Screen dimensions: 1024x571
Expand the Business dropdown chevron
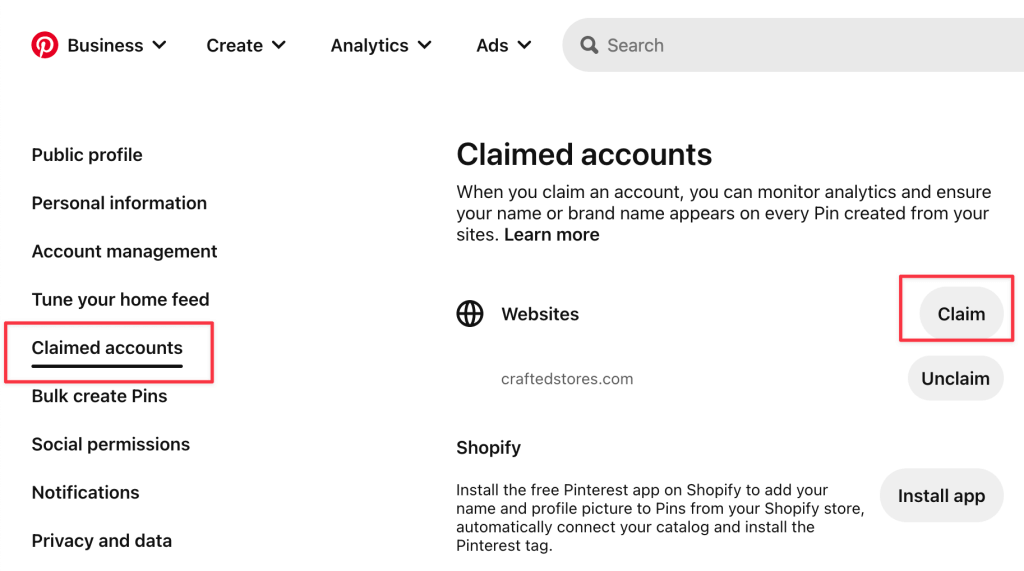160,45
